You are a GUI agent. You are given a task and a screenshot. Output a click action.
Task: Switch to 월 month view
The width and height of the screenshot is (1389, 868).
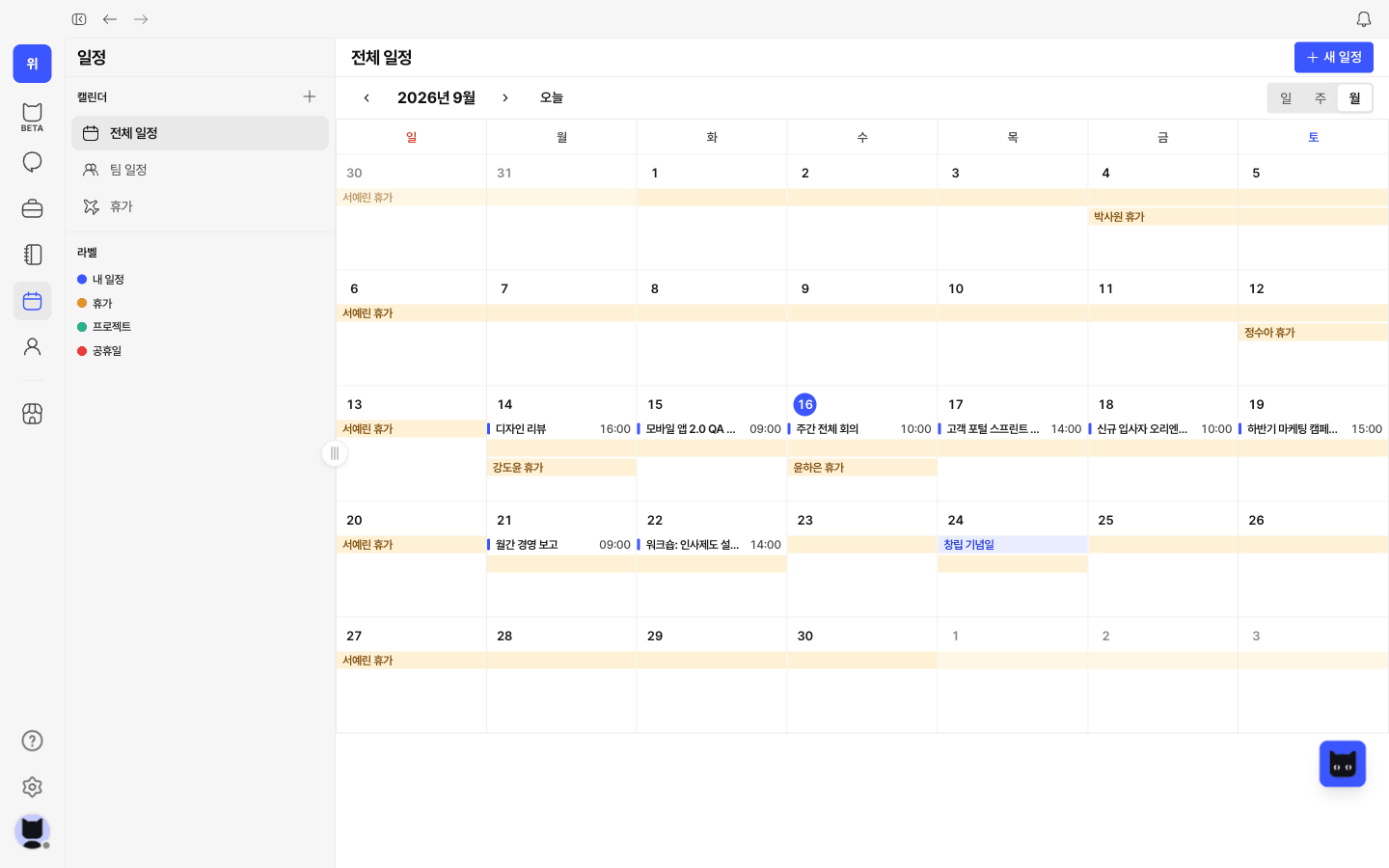click(1354, 98)
